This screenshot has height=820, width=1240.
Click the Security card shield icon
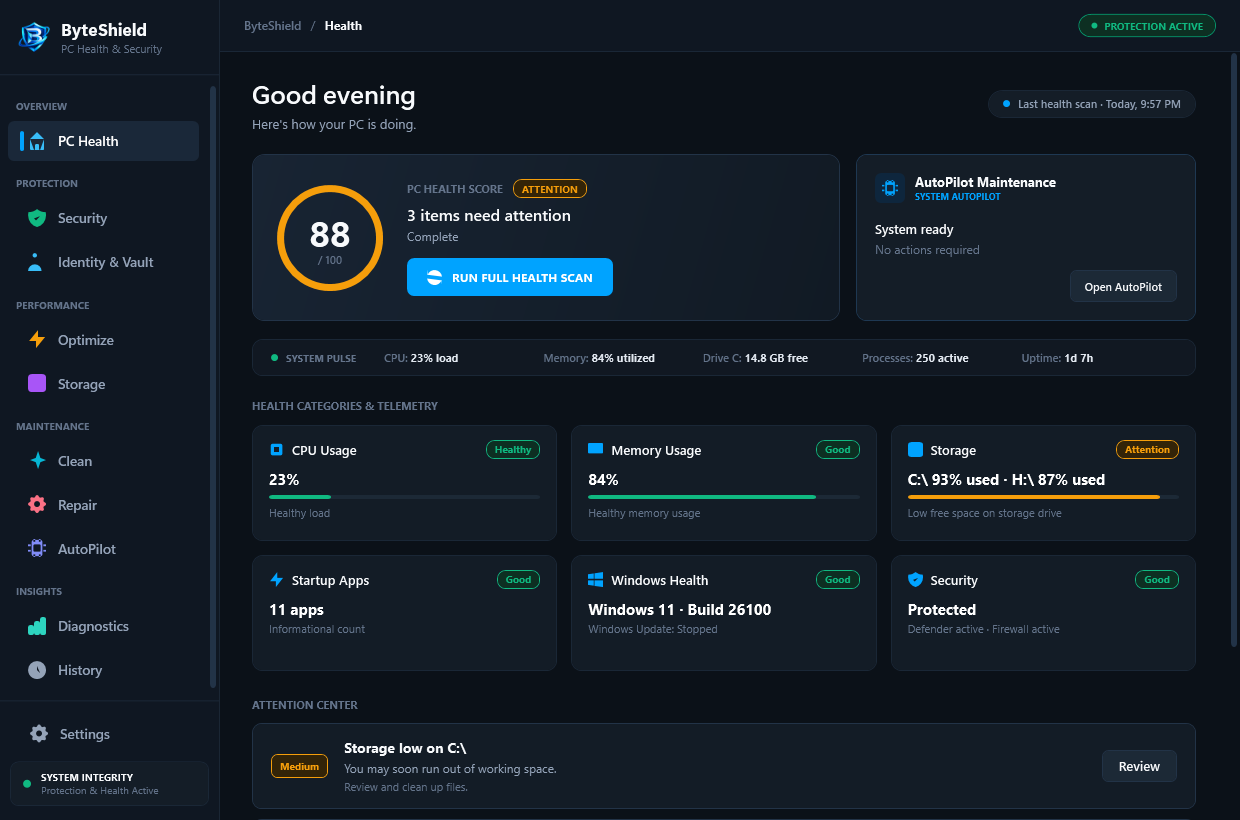[915, 580]
